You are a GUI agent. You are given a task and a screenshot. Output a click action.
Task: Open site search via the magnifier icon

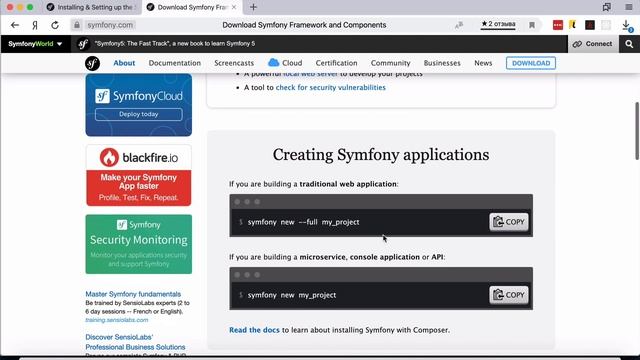tap(629, 44)
